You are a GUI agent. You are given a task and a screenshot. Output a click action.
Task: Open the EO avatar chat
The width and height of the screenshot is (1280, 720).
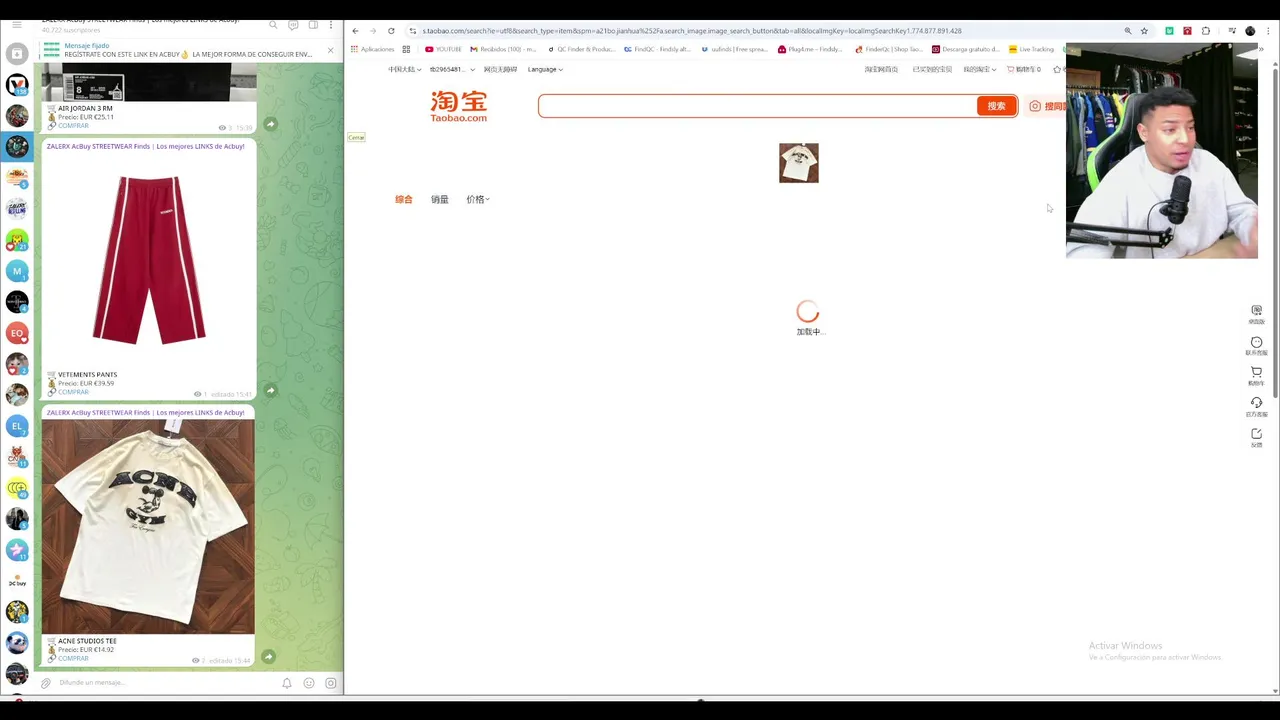pos(17,333)
